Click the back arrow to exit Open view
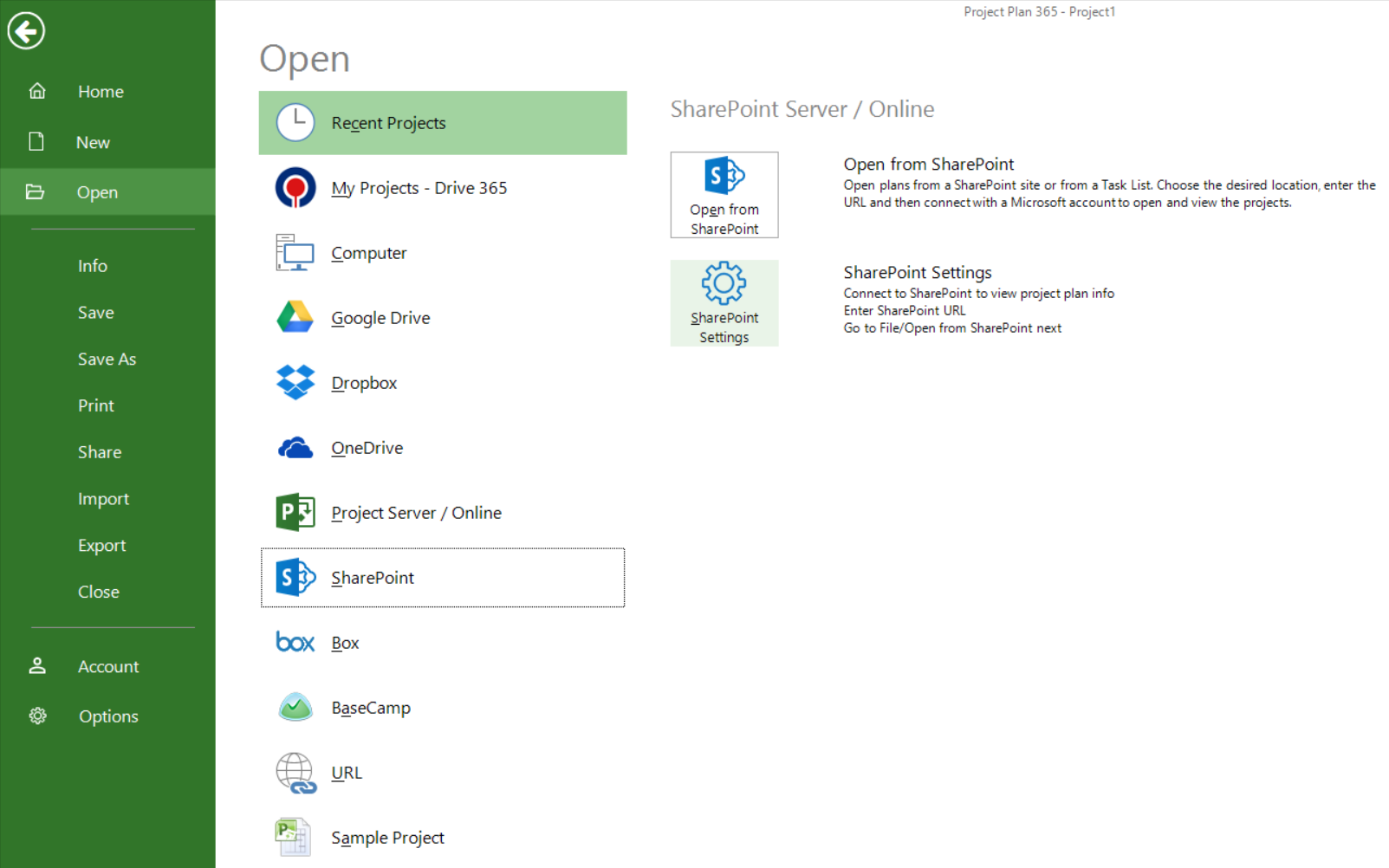1389x868 pixels. click(x=26, y=30)
